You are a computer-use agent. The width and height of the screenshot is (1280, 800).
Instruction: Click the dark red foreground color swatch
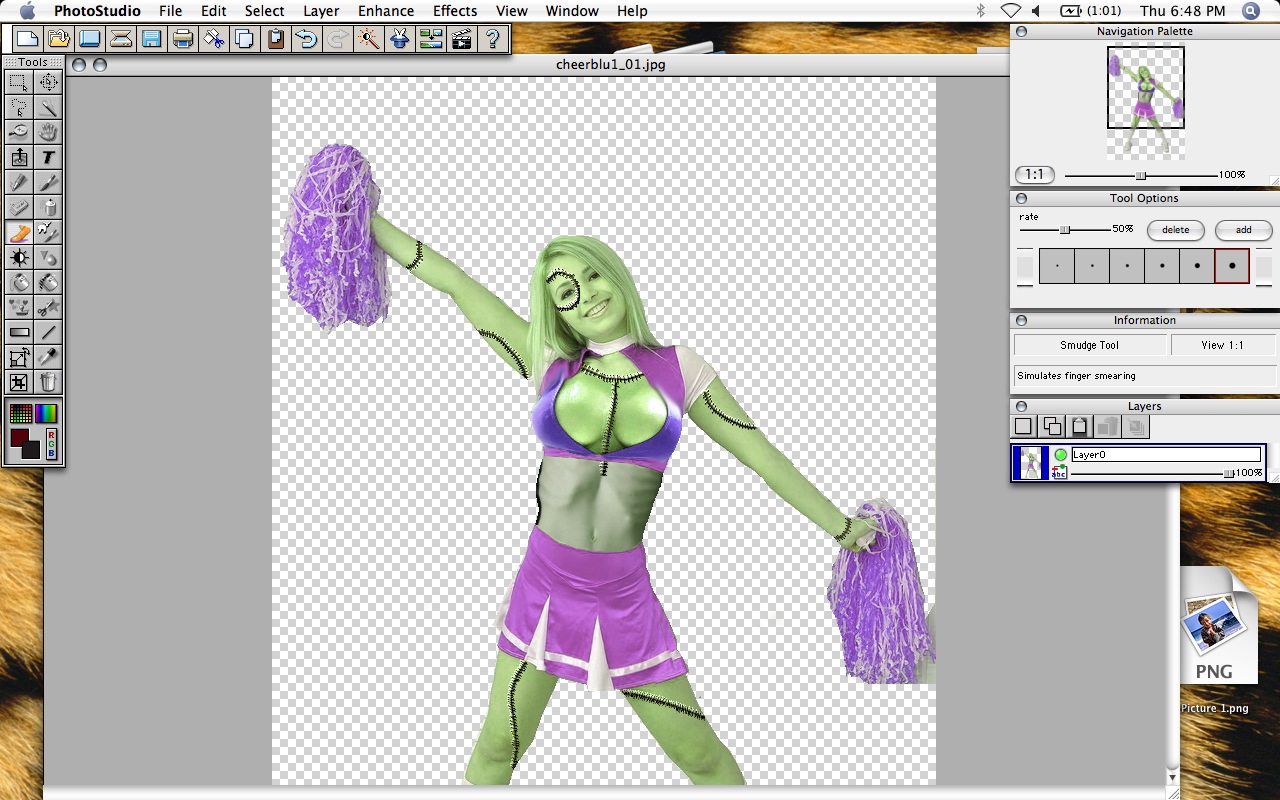(18, 438)
